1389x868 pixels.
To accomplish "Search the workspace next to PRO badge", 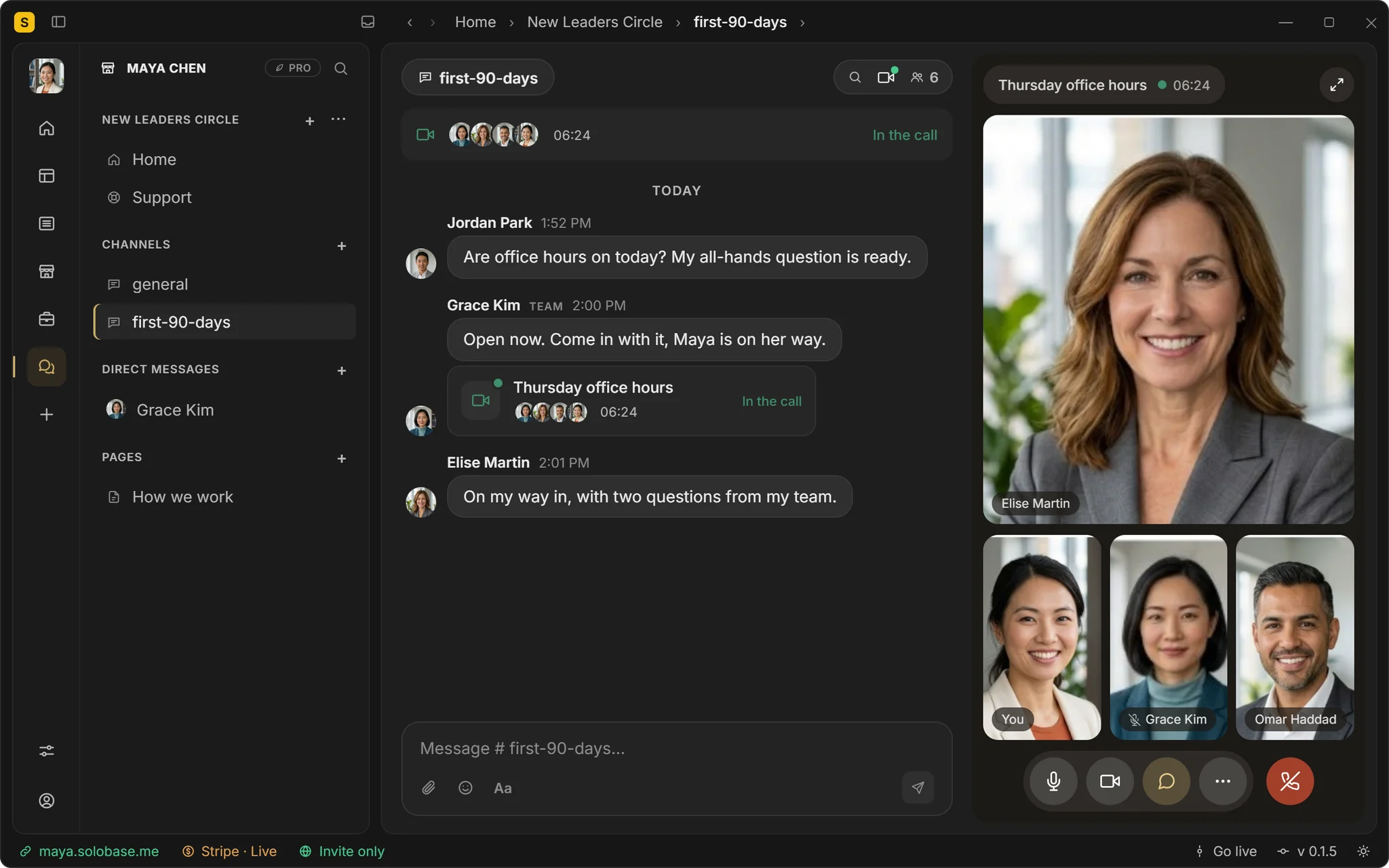I will pos(341,68).
